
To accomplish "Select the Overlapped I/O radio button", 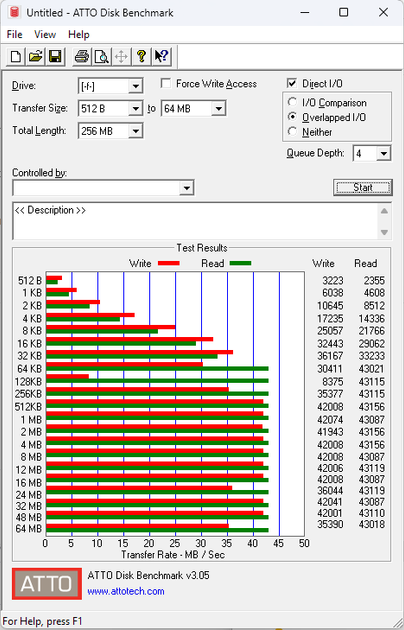I will point(292,117).
